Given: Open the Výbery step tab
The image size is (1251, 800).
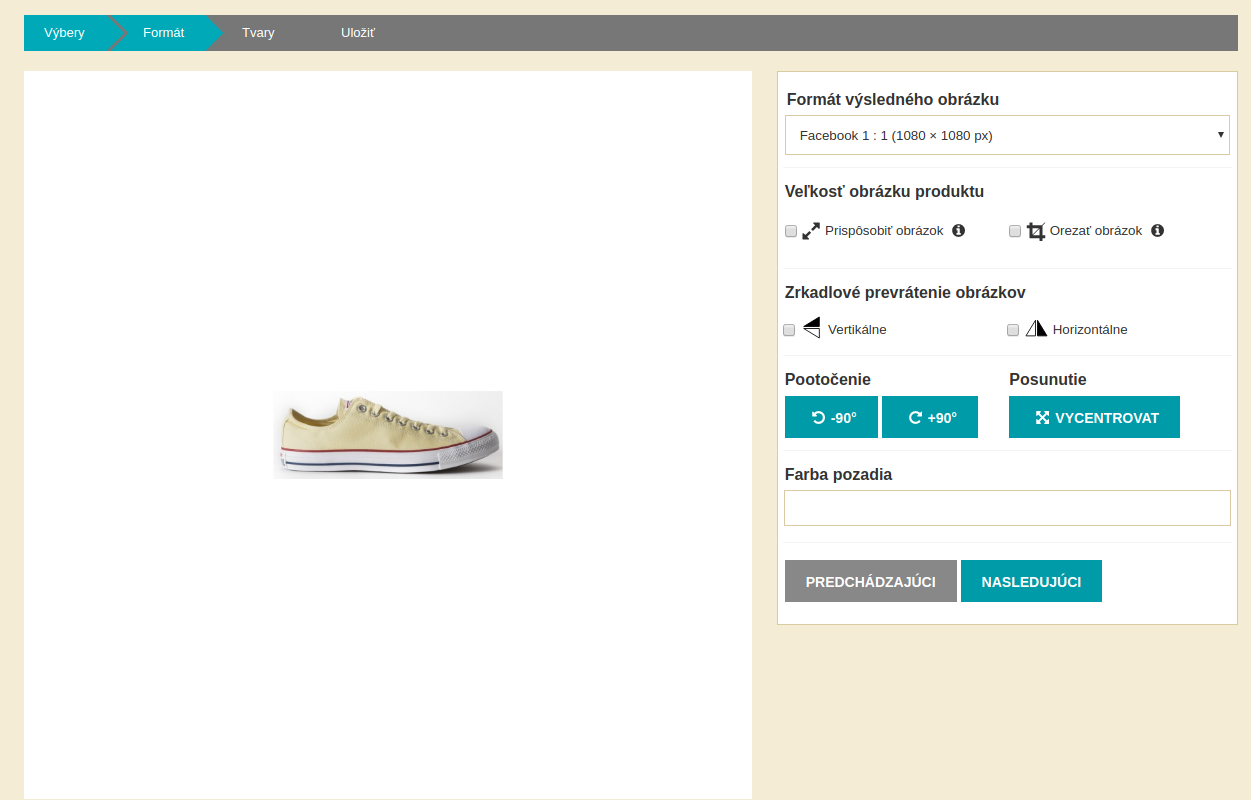Looking at the screenshot, I should point(64,33).
